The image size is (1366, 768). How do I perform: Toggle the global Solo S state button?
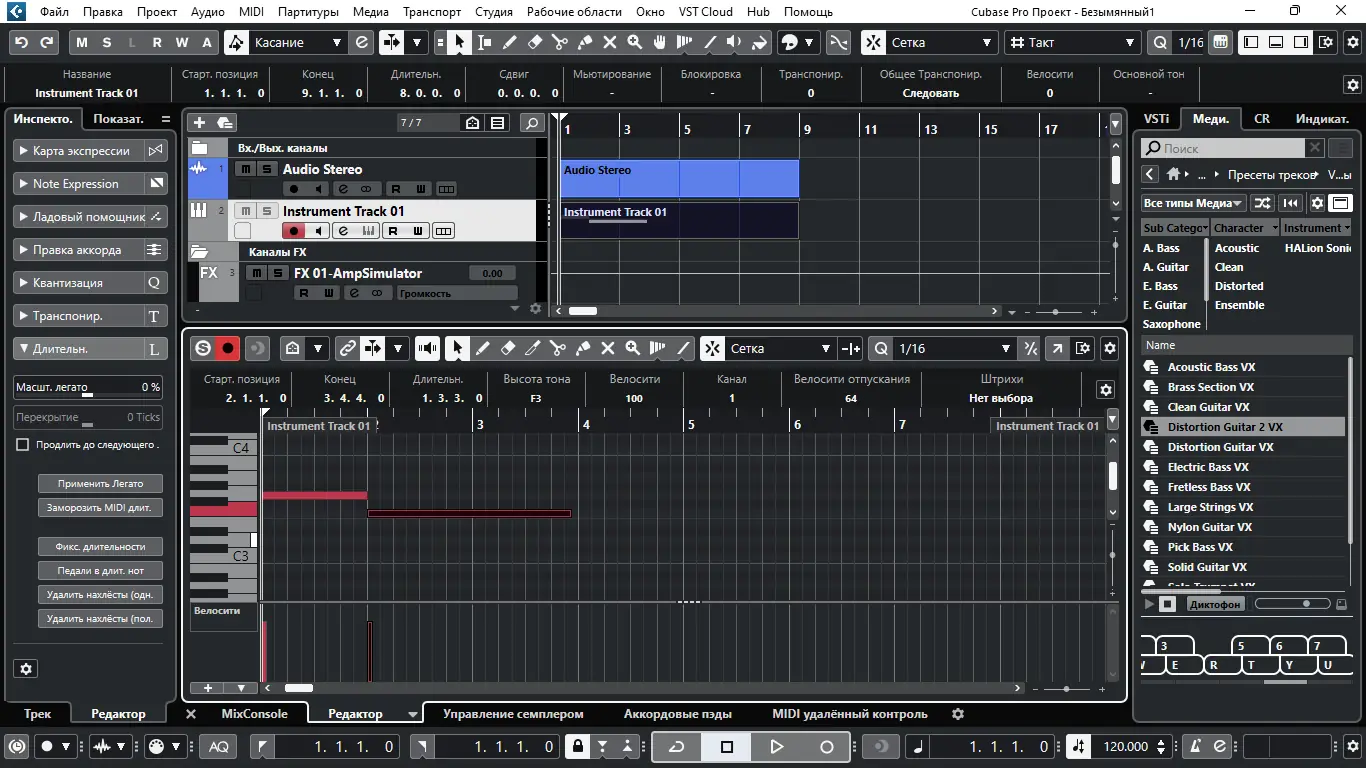click(x=107, y=43)
